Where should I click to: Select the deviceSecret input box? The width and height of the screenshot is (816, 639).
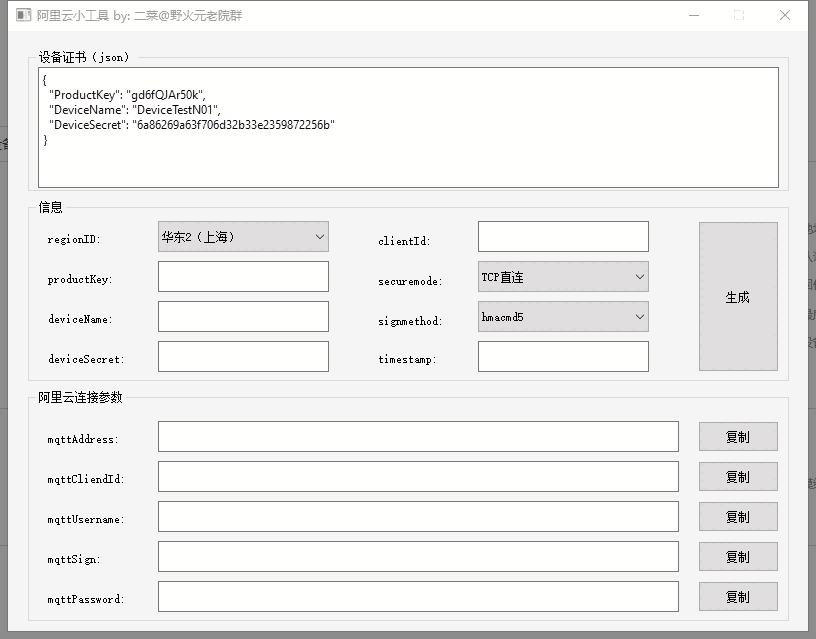(x=243, y=357)
